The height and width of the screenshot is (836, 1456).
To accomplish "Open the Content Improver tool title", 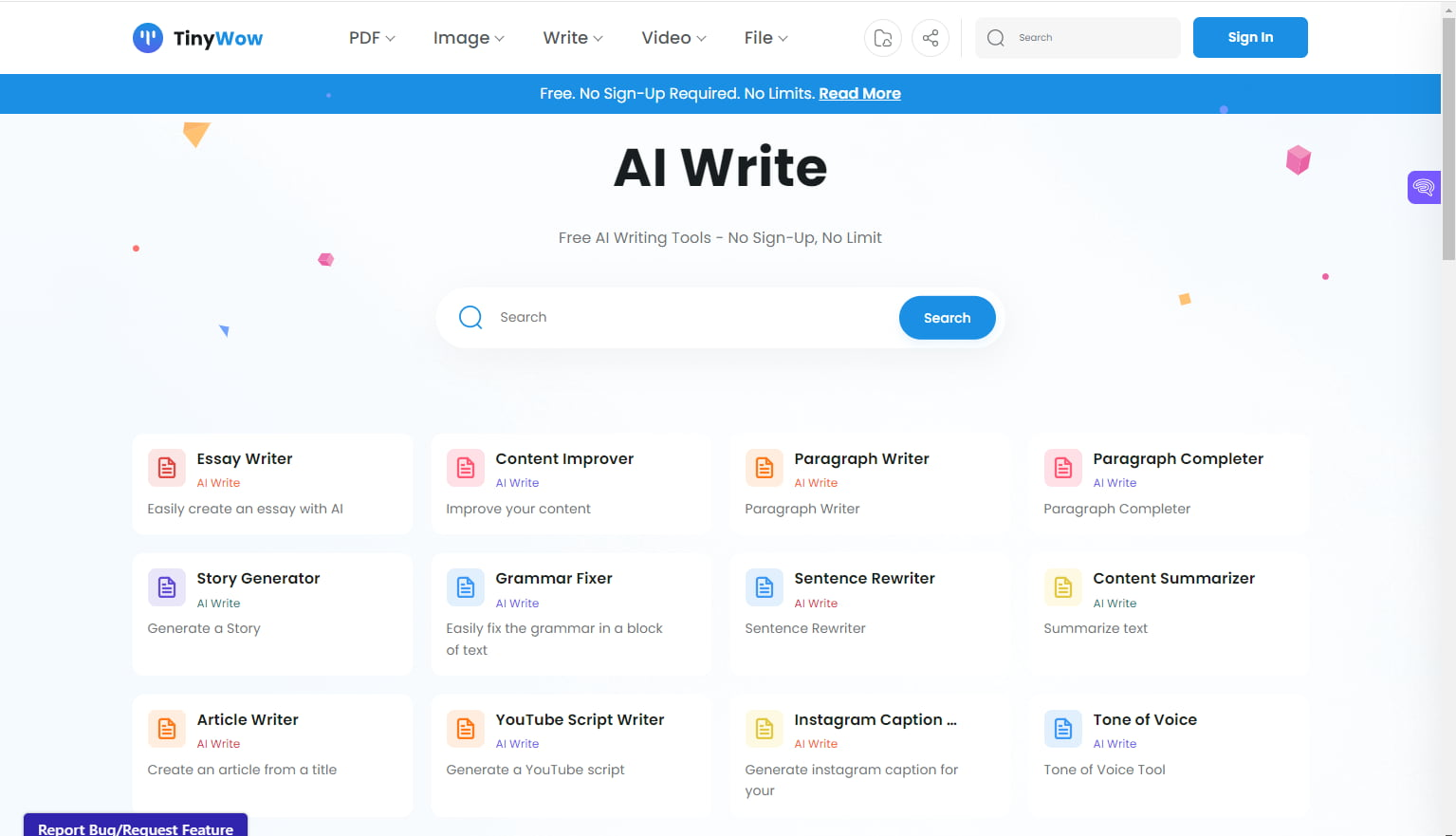I will (564, 458).
